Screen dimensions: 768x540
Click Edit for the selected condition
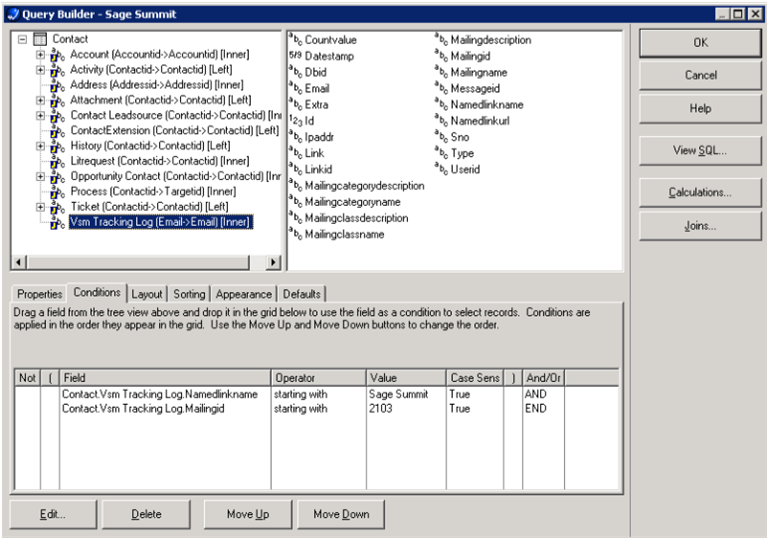pos(53,514)
